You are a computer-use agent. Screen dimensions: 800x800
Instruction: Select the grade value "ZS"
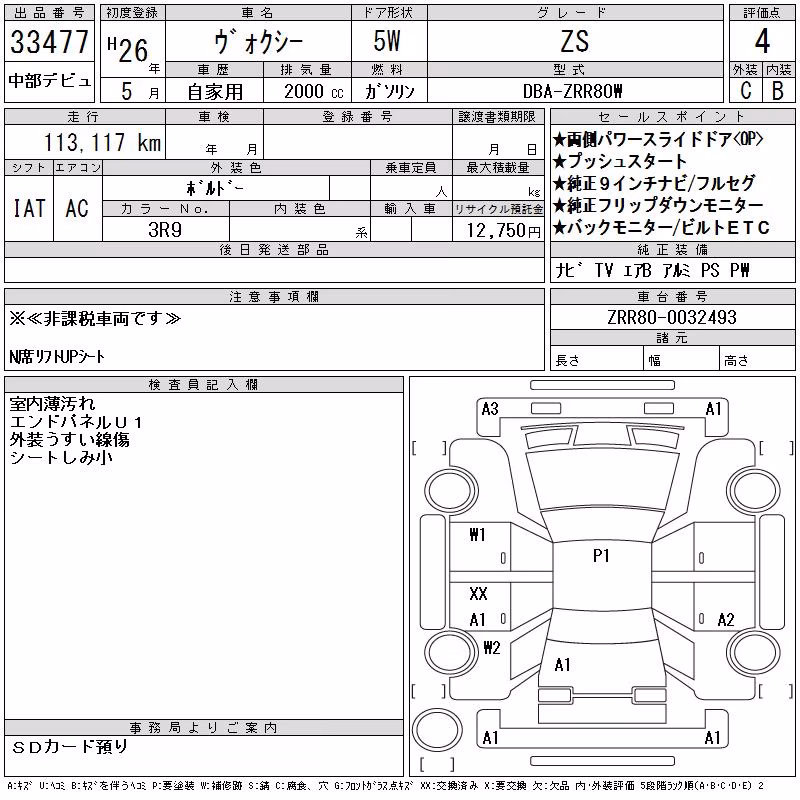(574, 41)
